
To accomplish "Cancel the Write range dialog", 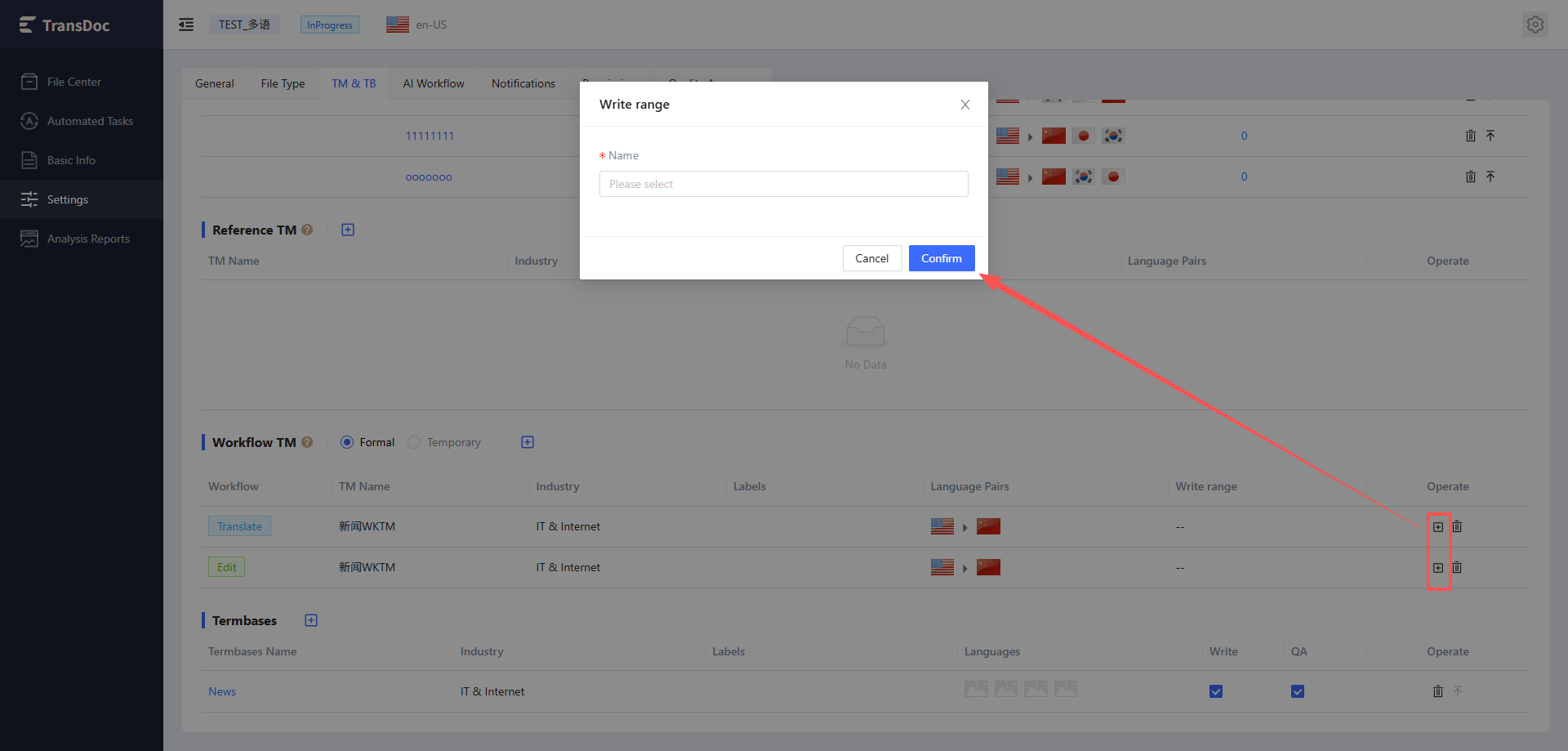I will pos(872,258).
